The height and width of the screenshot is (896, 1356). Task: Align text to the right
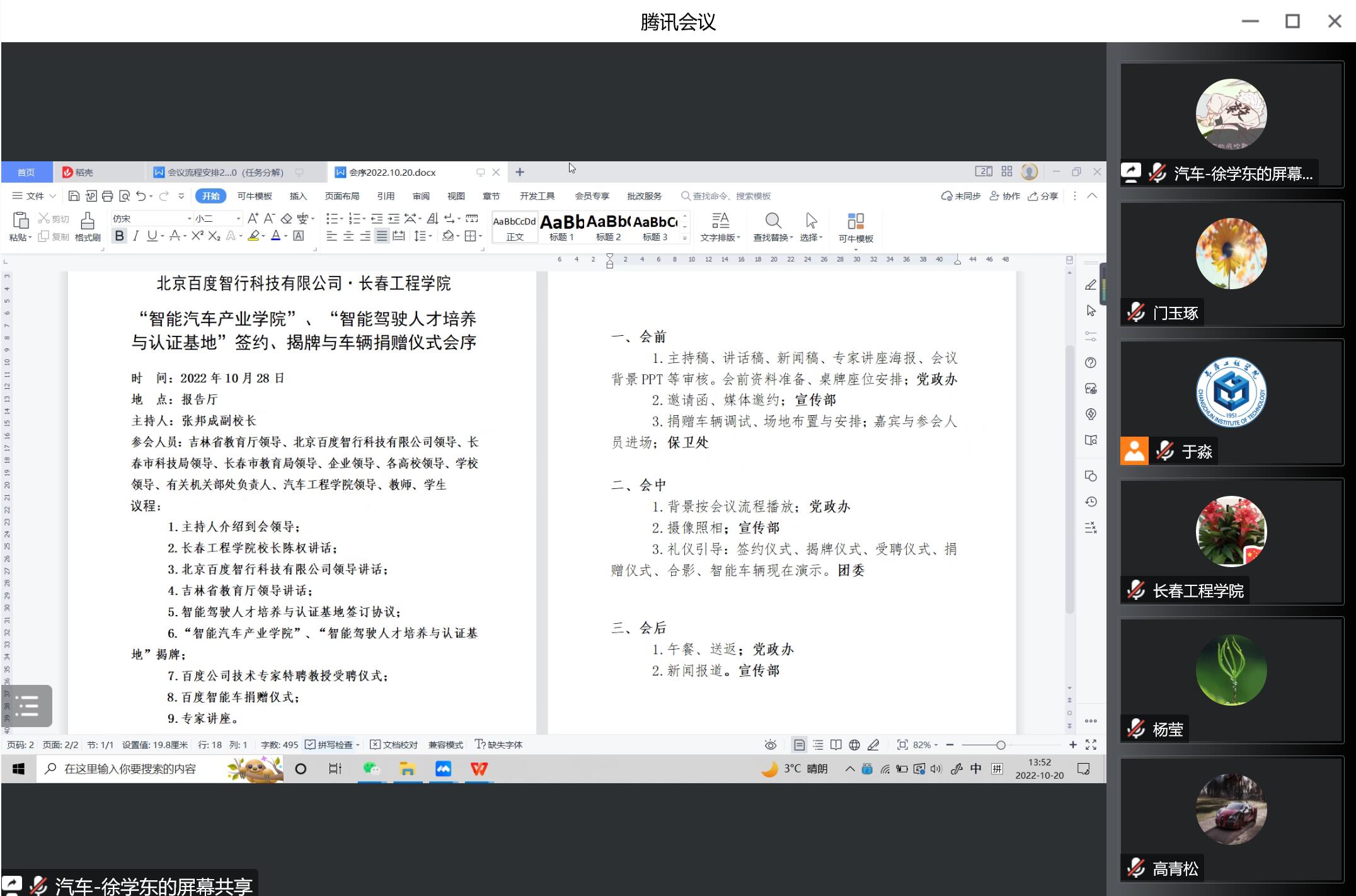pos(365,236)
